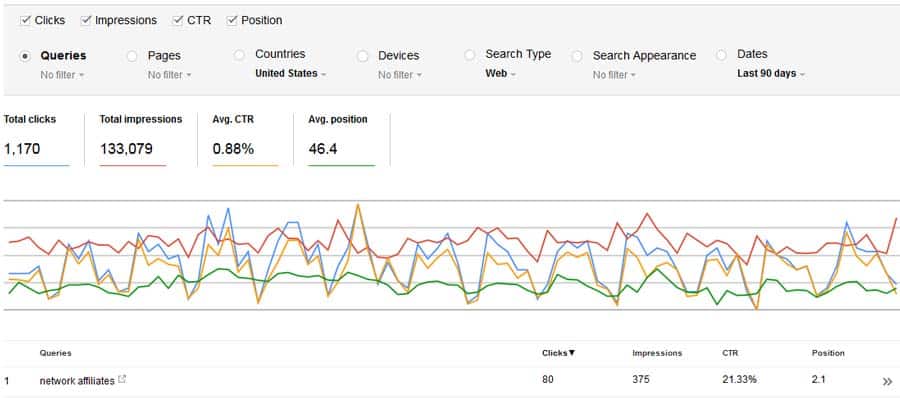900x398 pixels.
Task: Select the Search Type radio button
Action: pyautogui.click(x=470, y=55)
